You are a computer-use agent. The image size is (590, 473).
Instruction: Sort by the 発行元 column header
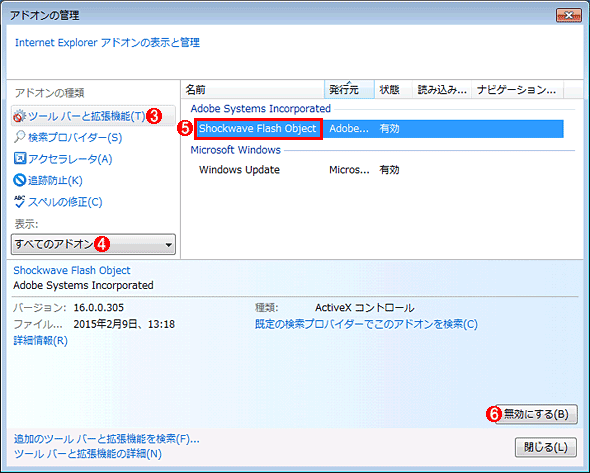point(349,90)
